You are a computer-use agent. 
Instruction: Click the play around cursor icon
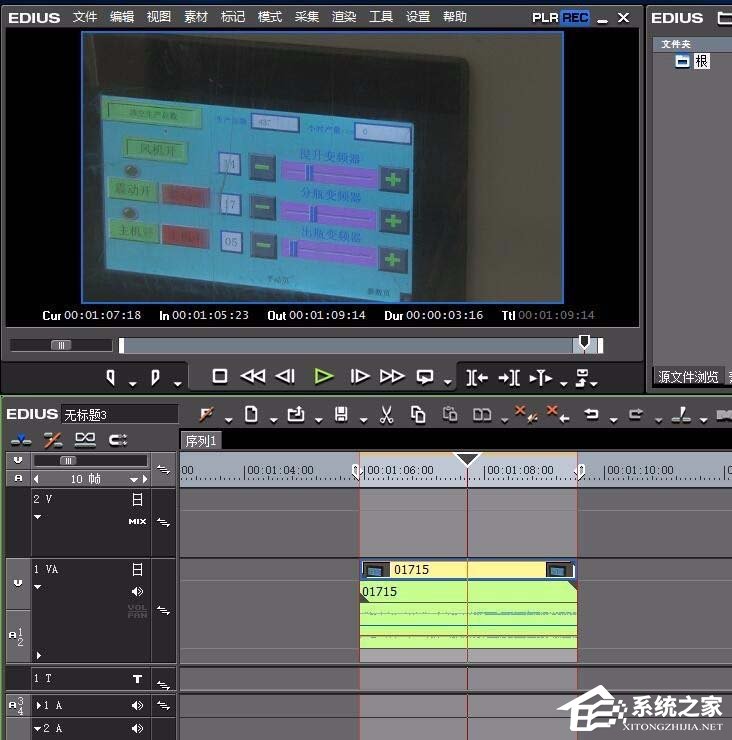point(541,378)
